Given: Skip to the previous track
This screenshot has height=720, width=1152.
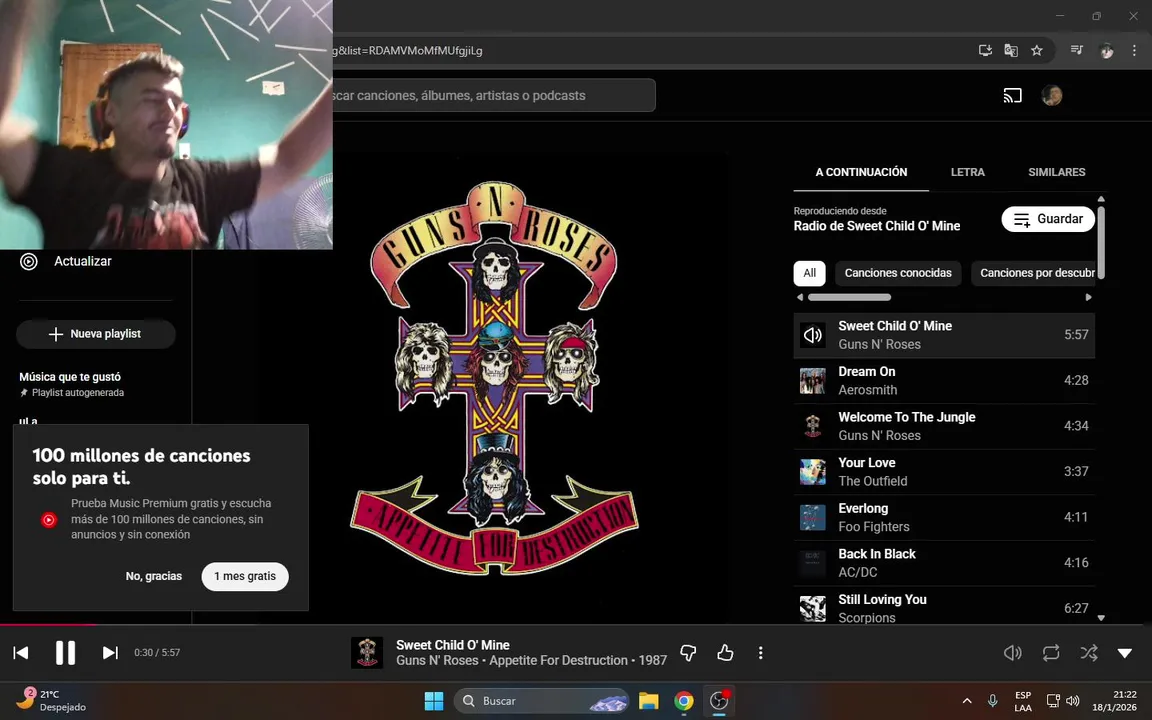Looking at the screenshot, I should (x=21, y=652).
